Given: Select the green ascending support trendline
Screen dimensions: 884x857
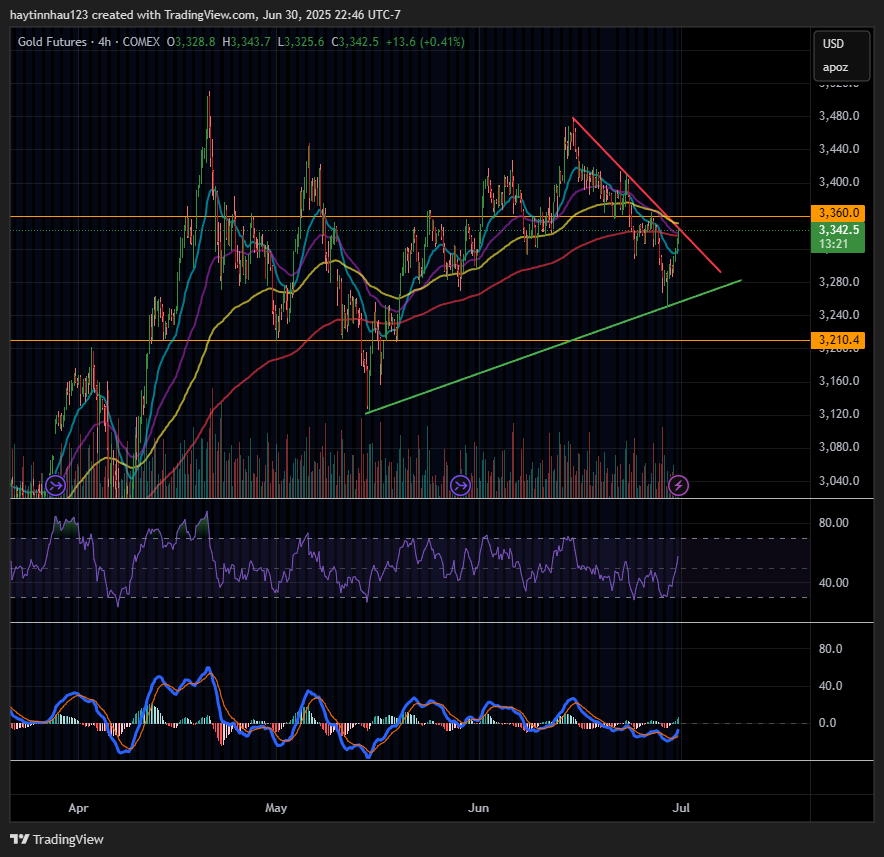Looking at the screenshot, I should coord(554,347).
